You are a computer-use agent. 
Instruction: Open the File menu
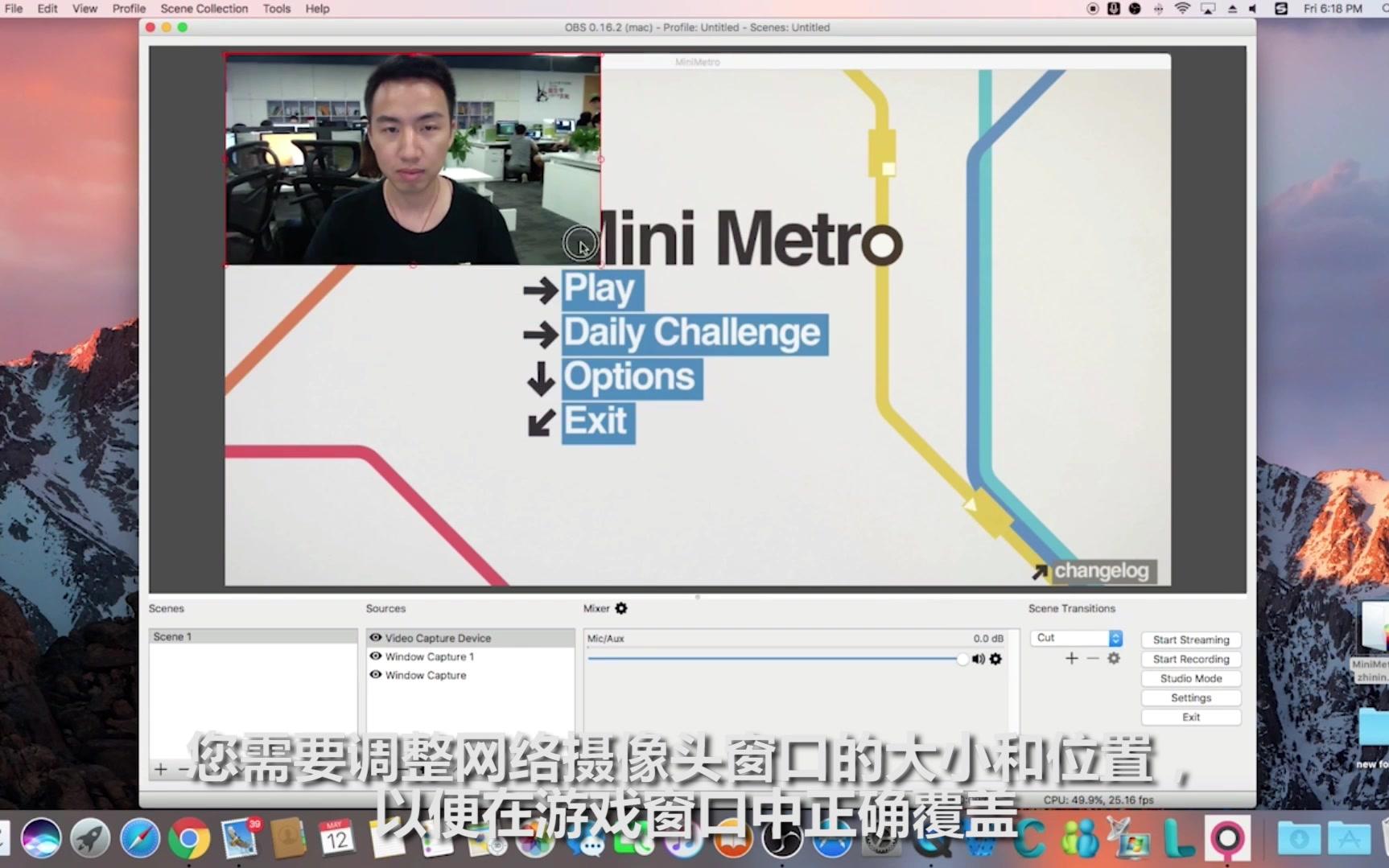point(14,9)
